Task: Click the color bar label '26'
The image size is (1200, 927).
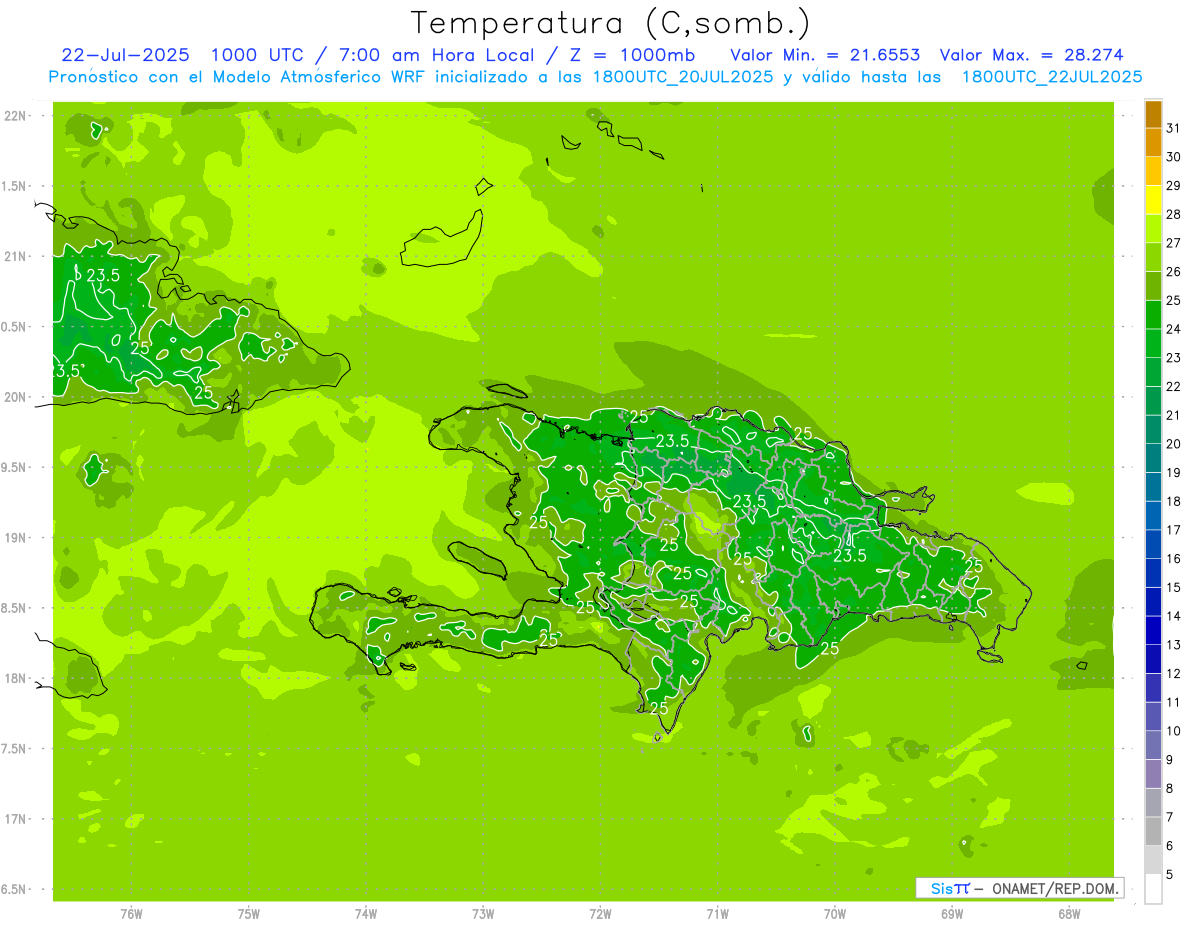Action: click(x=1174, y=272)
